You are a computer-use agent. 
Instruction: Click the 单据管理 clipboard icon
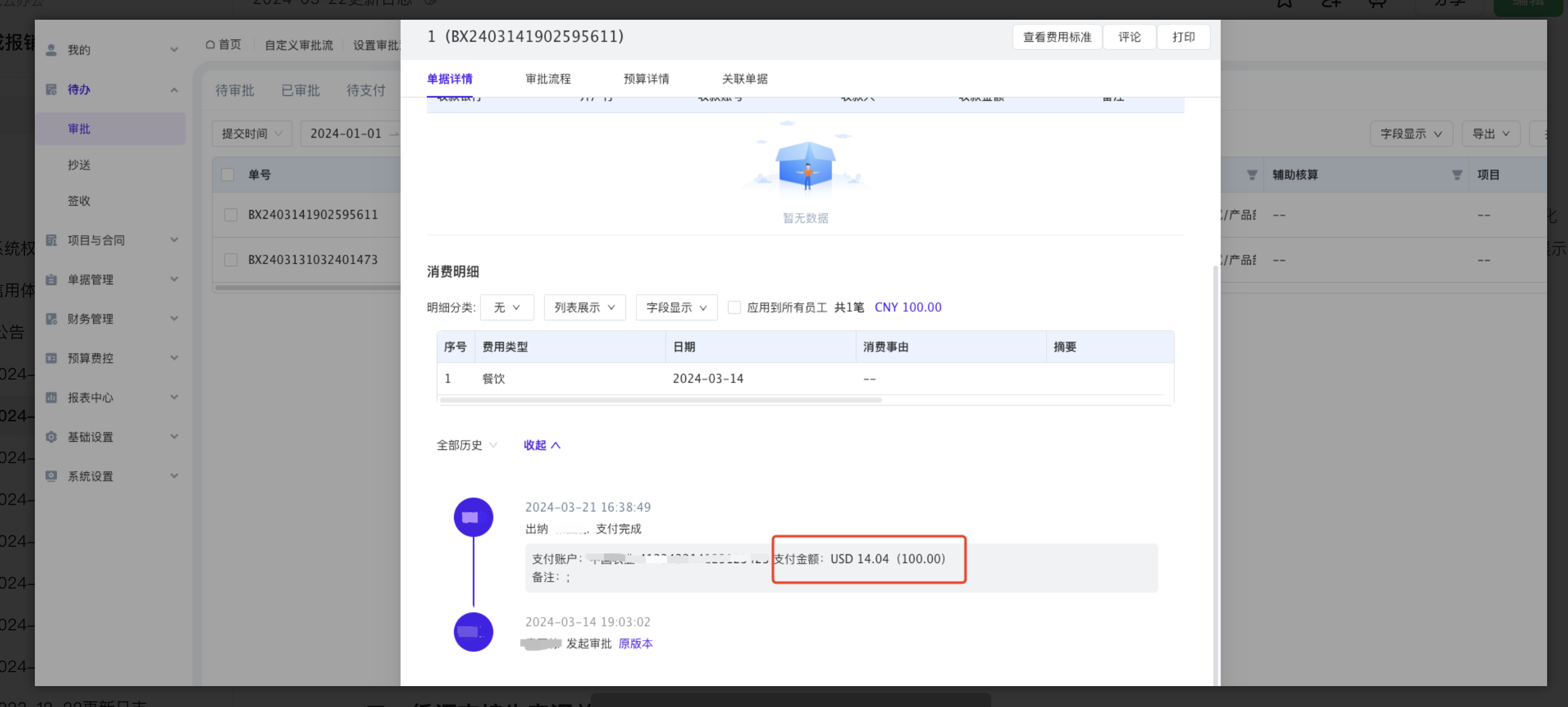(x=52, y=279)
